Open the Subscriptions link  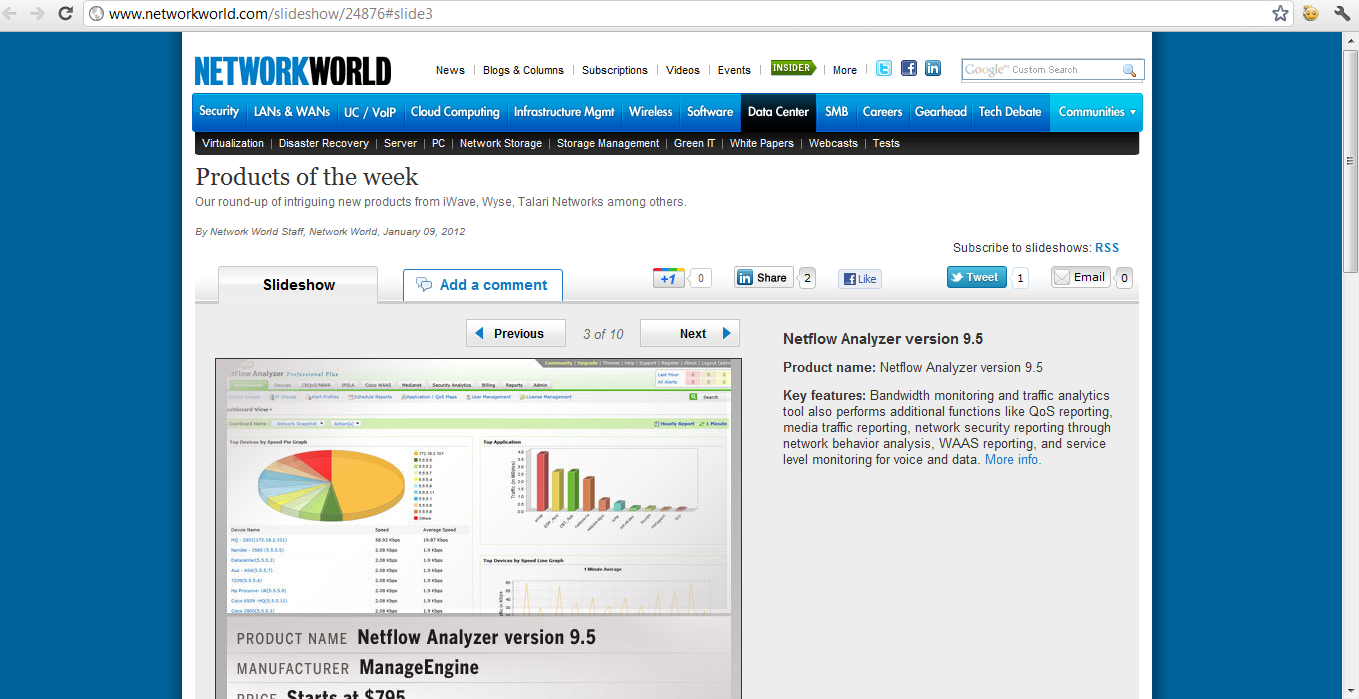click(615, 70)
